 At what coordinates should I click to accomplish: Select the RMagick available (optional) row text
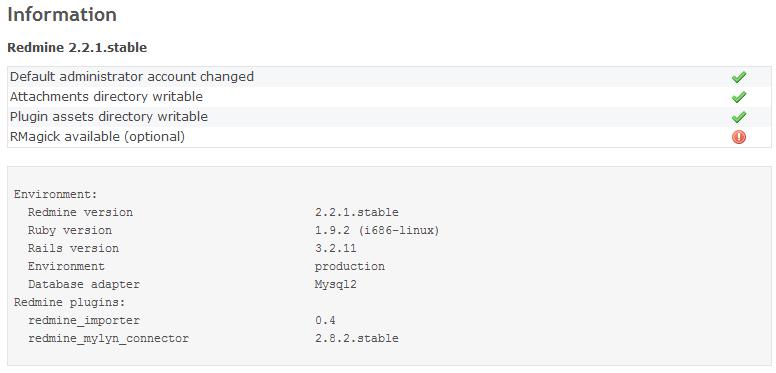pyautogui.click(x=97, y=137)
